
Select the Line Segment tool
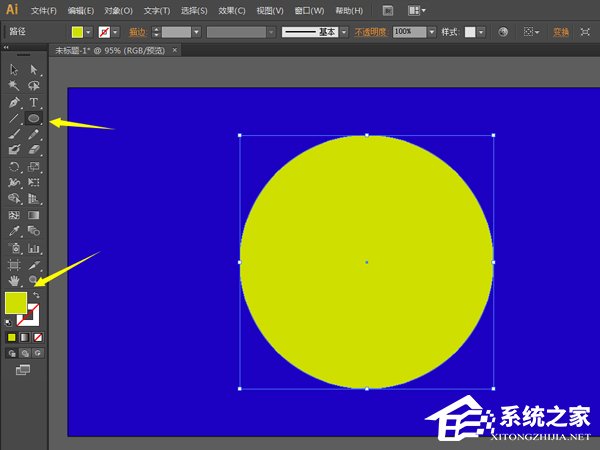(x=14, y=118)
